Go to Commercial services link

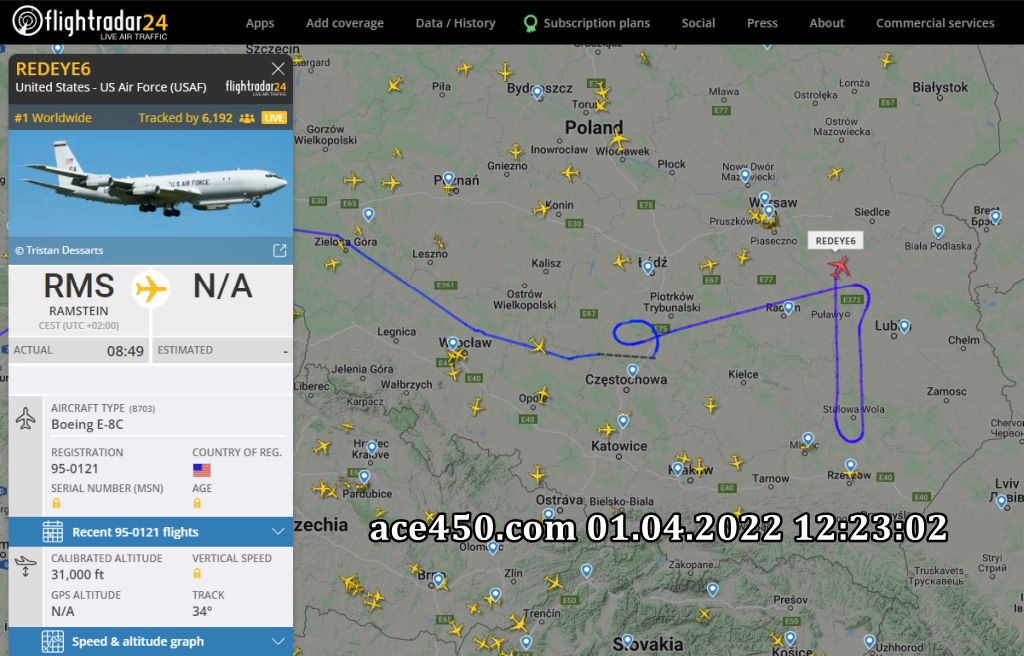[x=935, y=23]
